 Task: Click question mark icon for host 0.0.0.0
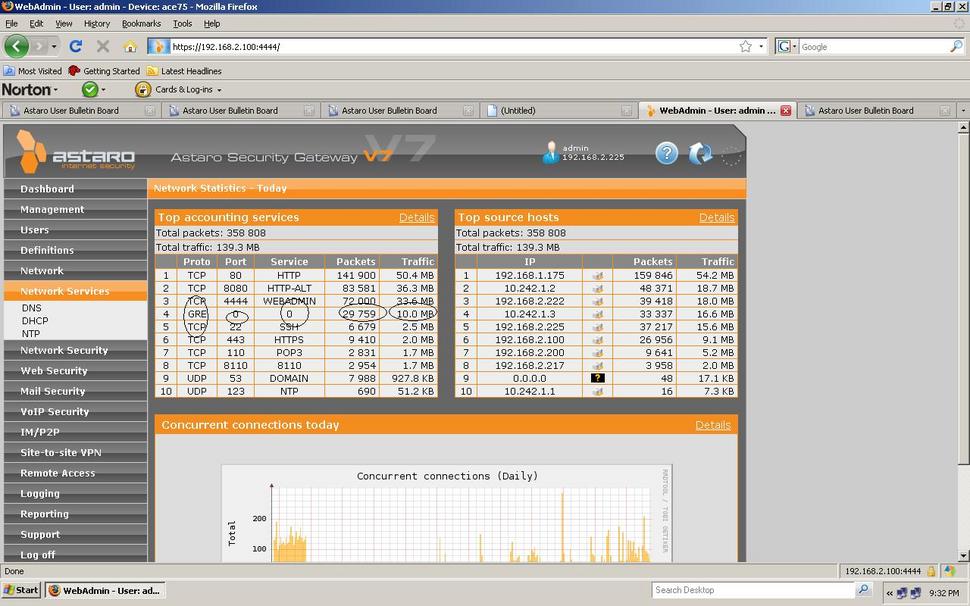(598, 378)
